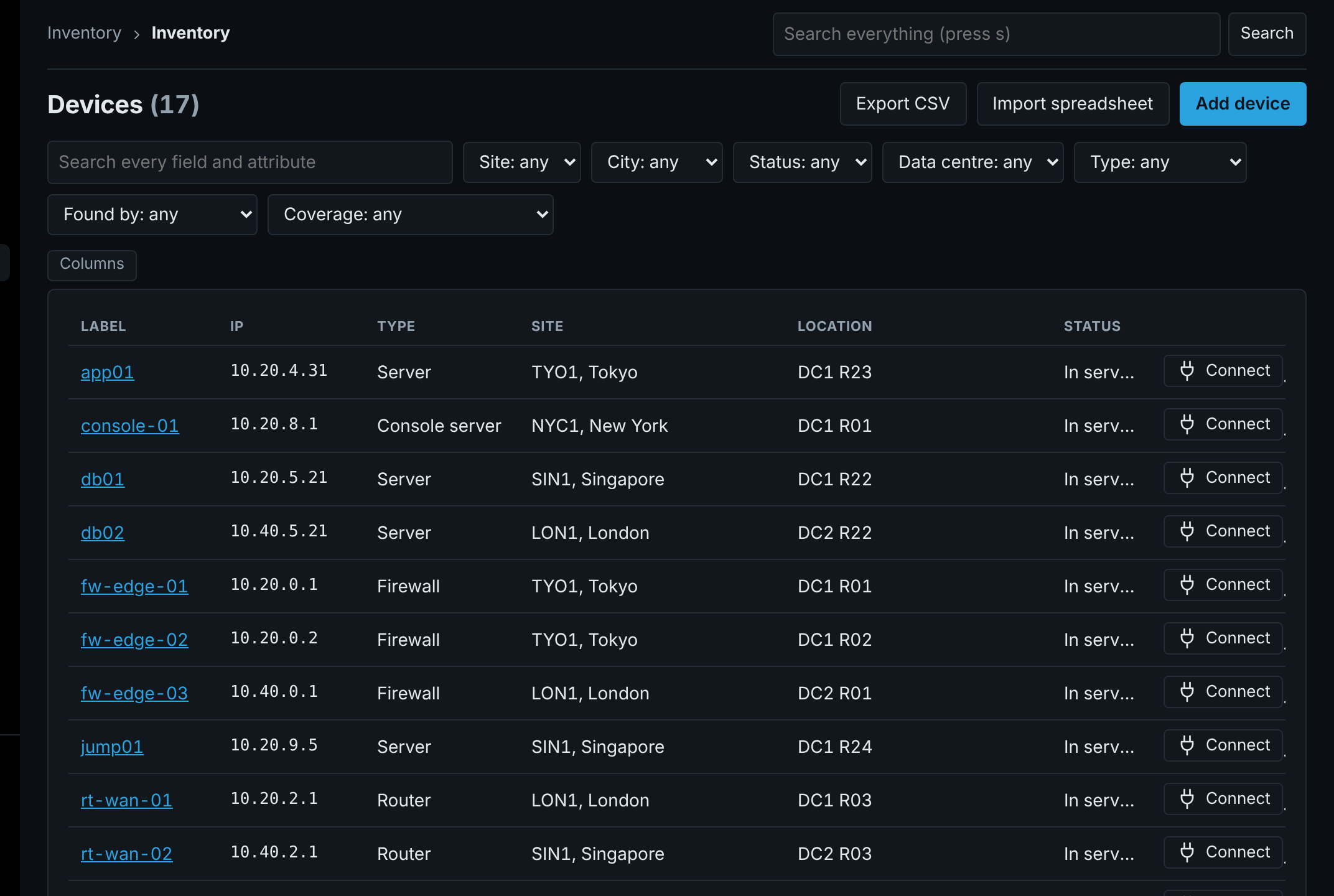Open the City: any filter dropdown
Viewport: 1334px width, 896px height.
point(656,162)
